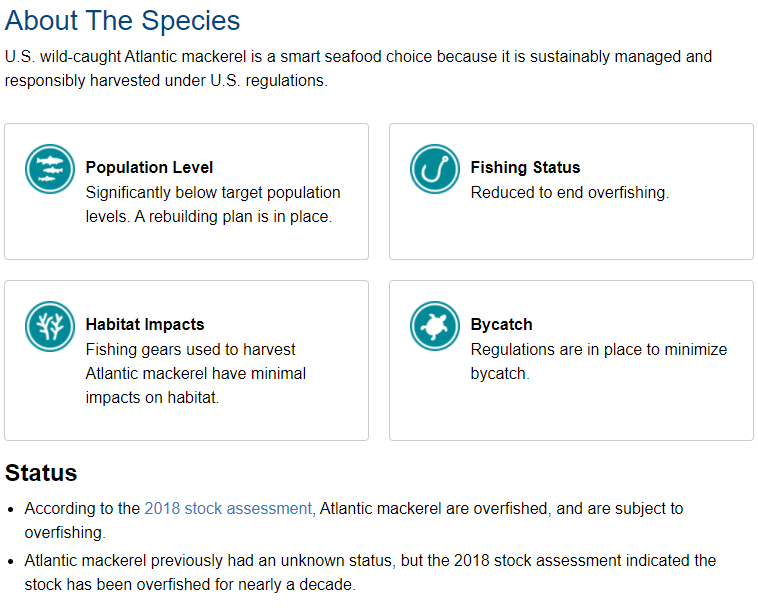This screenshot has height=610, width=758.
Task: Click the Population Level fish icon
Action: pos(50,169)
